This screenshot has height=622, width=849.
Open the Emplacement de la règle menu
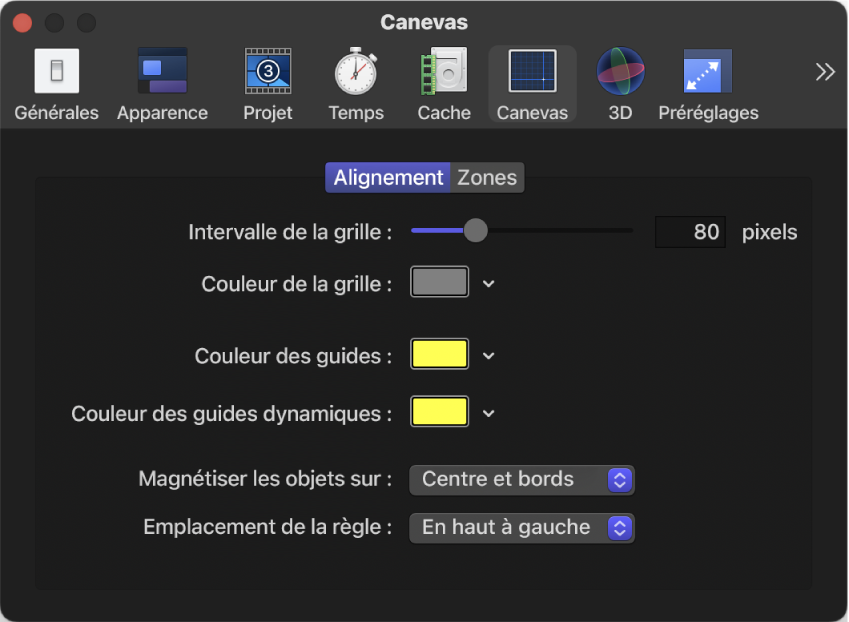(x=521, y=527)
